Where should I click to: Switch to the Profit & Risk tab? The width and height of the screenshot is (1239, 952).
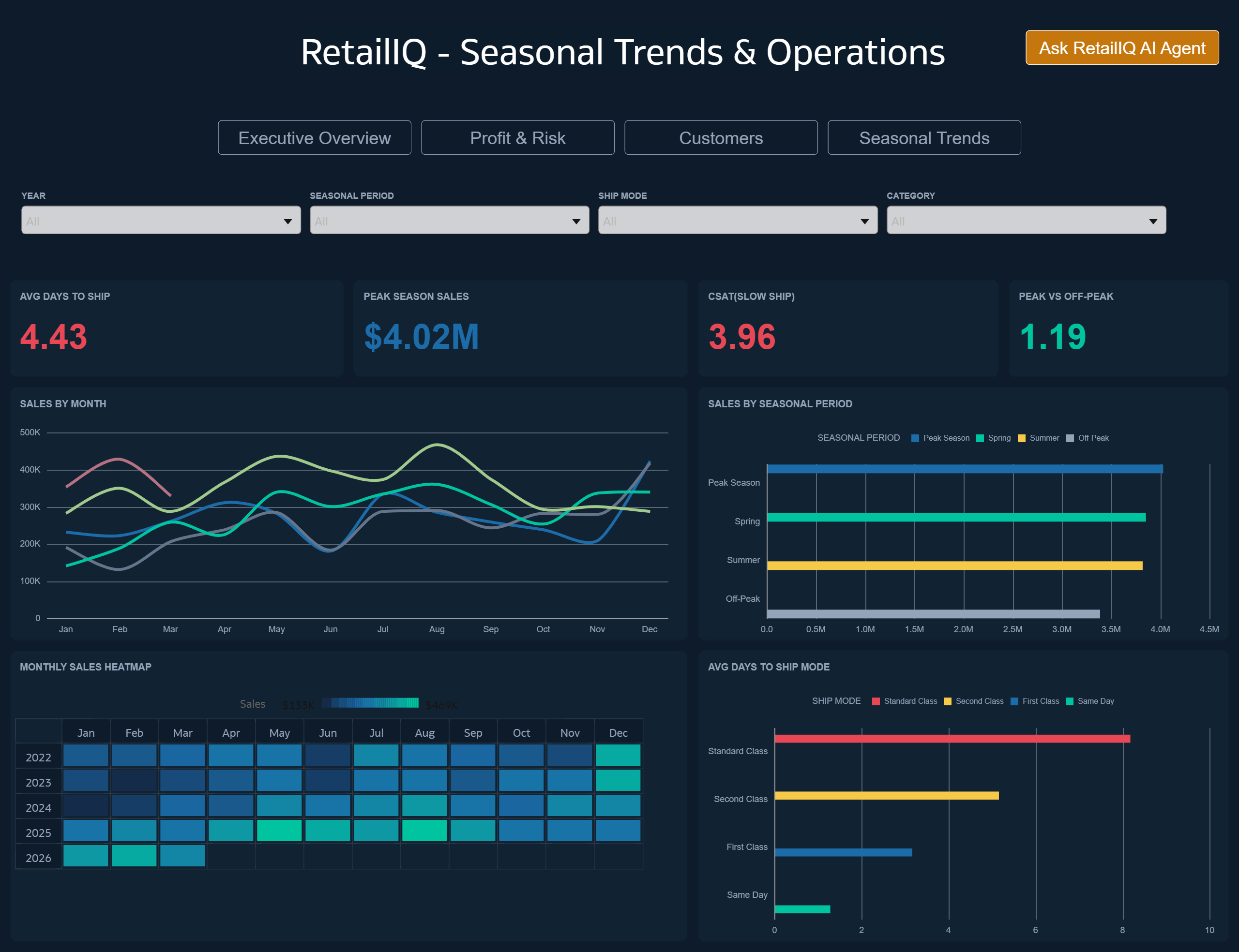click(517, 138)
